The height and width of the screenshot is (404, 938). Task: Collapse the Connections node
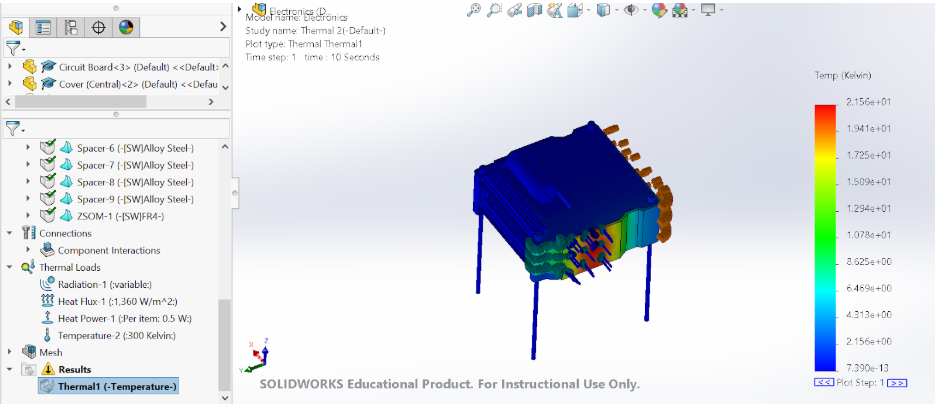click(10, 233)
